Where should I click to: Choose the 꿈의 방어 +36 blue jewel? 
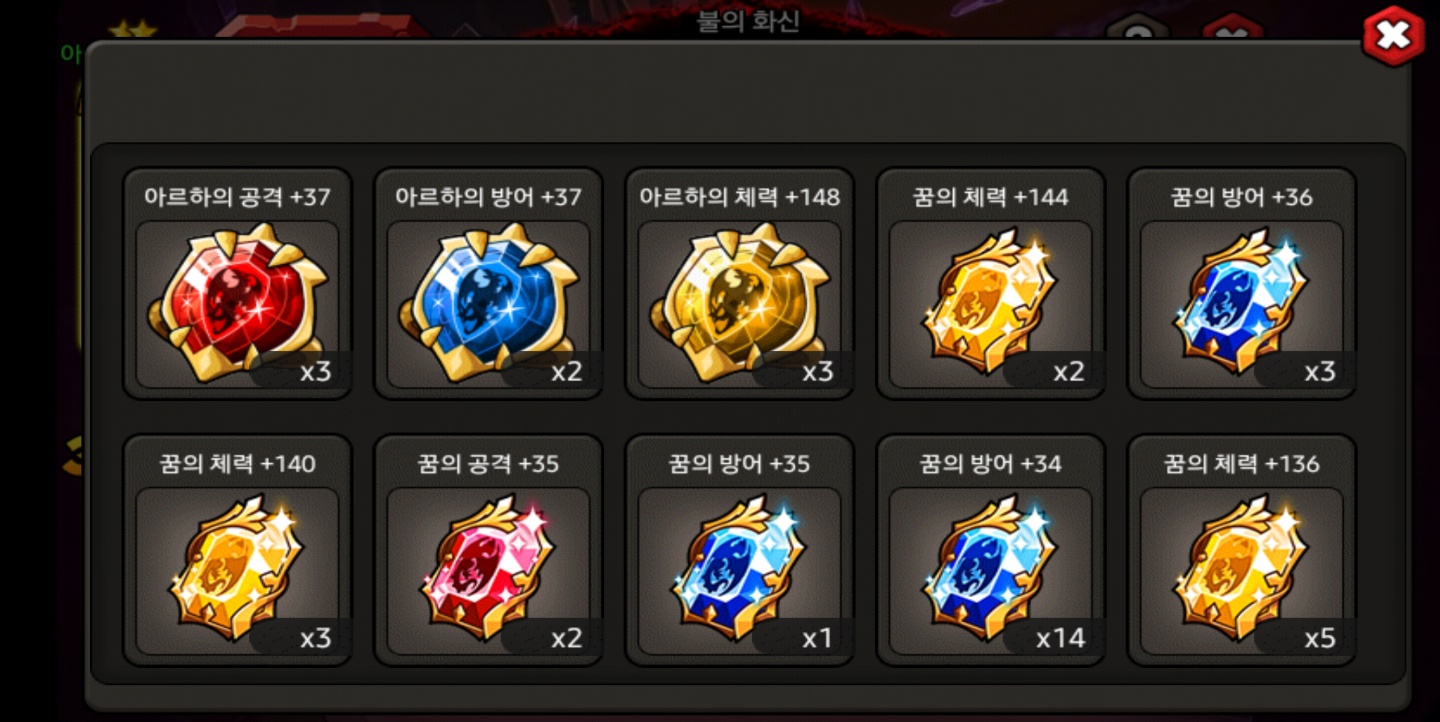pos(1242,304)
